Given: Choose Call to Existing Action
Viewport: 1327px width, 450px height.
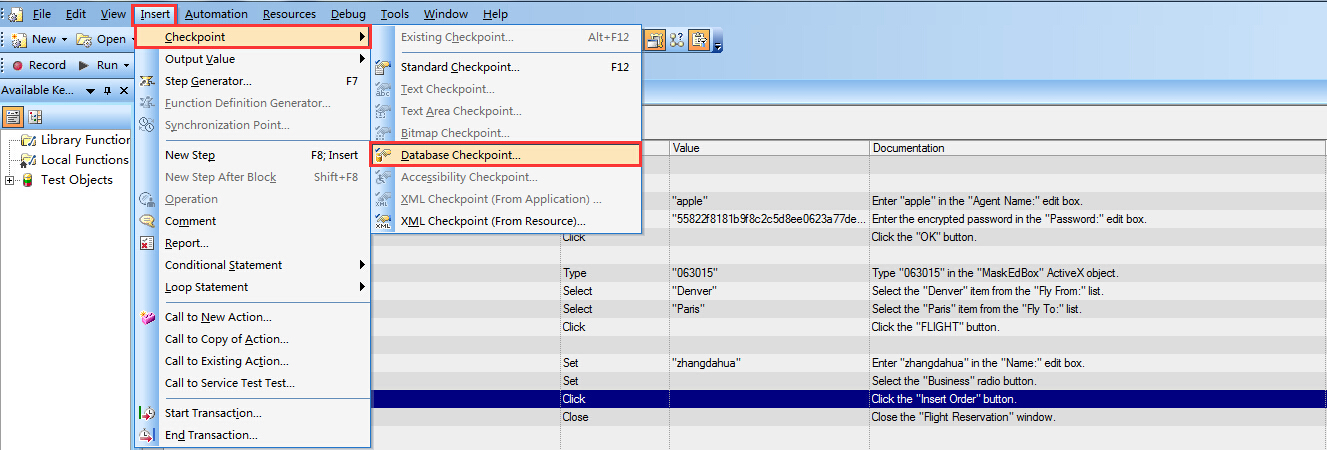Looking at the screenshot, I should click(253, 361).
